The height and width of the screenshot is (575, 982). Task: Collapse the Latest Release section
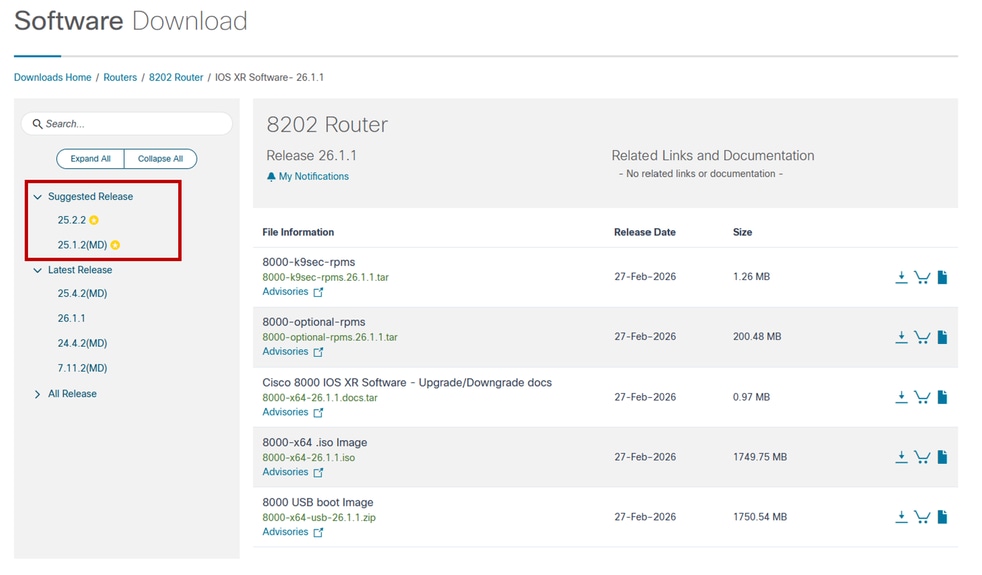click(x=38, y=271)
